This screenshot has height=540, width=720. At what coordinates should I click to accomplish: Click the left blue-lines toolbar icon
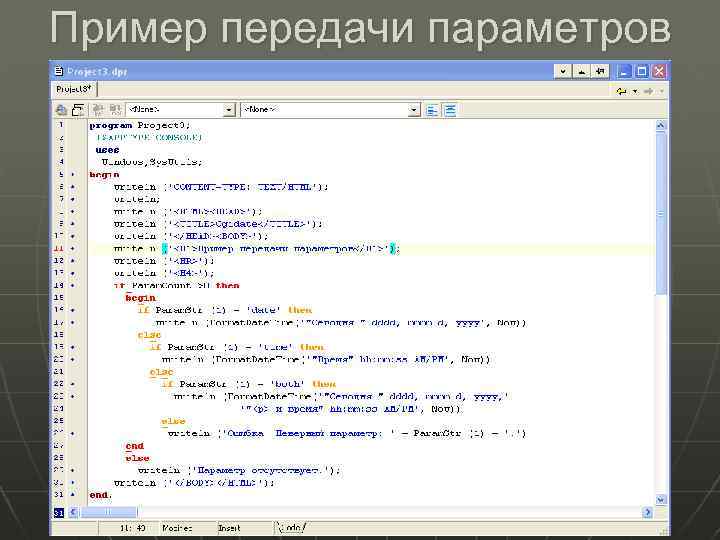pyautogui.click(x=432, y=110)
